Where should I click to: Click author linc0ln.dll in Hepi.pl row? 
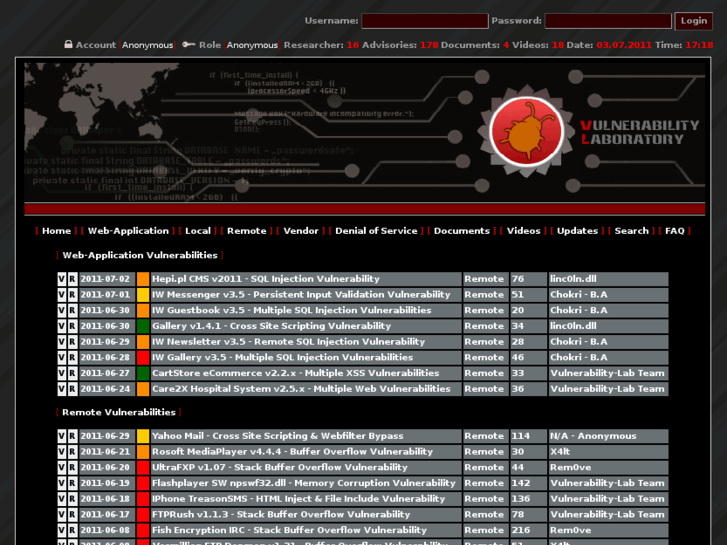573,279
